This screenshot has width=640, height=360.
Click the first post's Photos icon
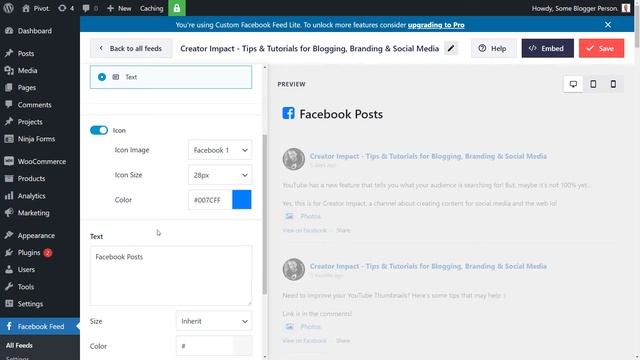289,216
